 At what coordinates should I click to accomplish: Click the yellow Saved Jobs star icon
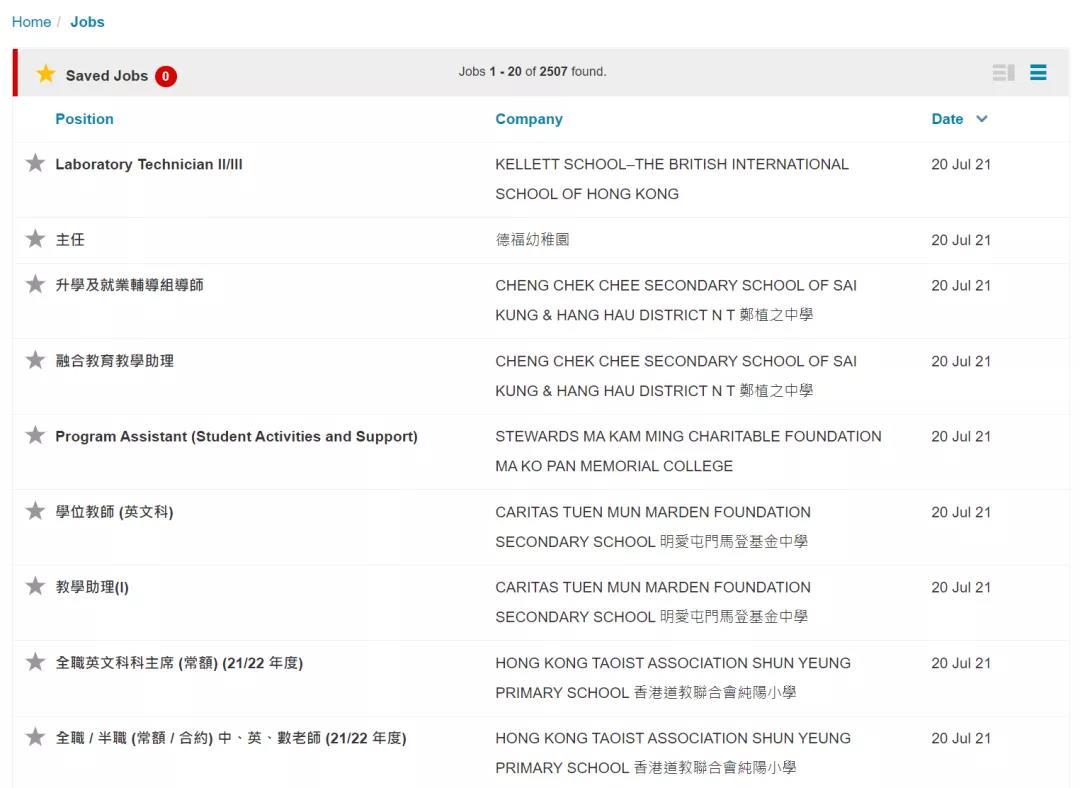click(x=45, y=74)
